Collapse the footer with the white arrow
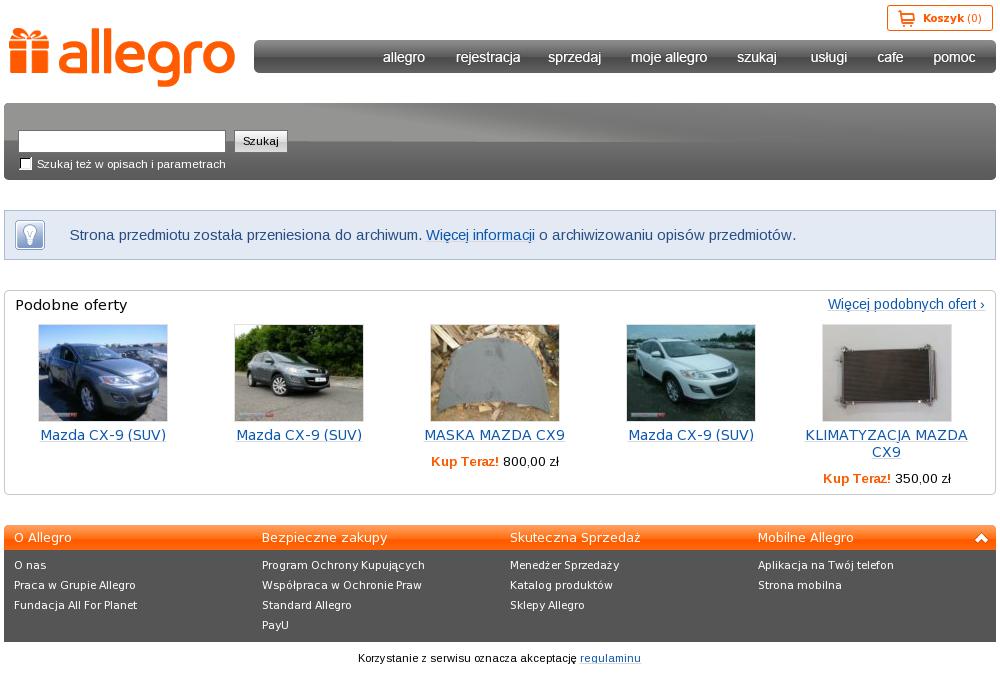 click(981, 538)
